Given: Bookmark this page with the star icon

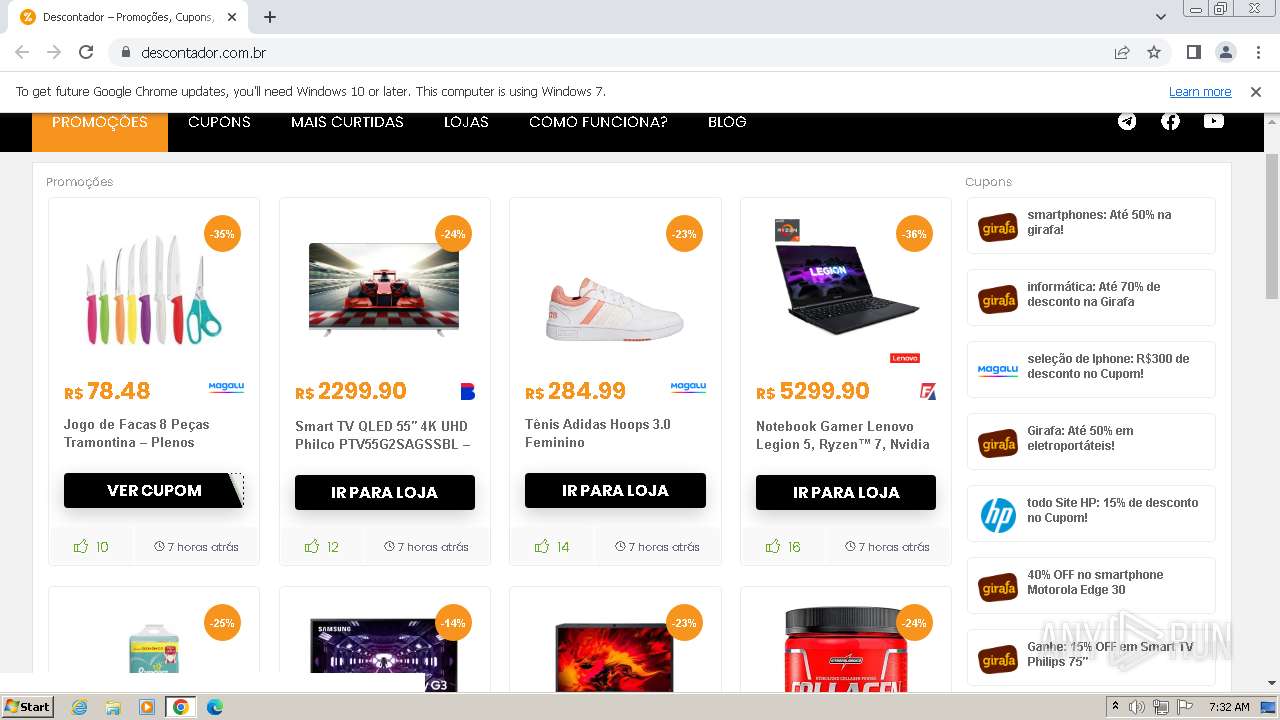Looking at the screenshot, I should tap(1154, 52).
